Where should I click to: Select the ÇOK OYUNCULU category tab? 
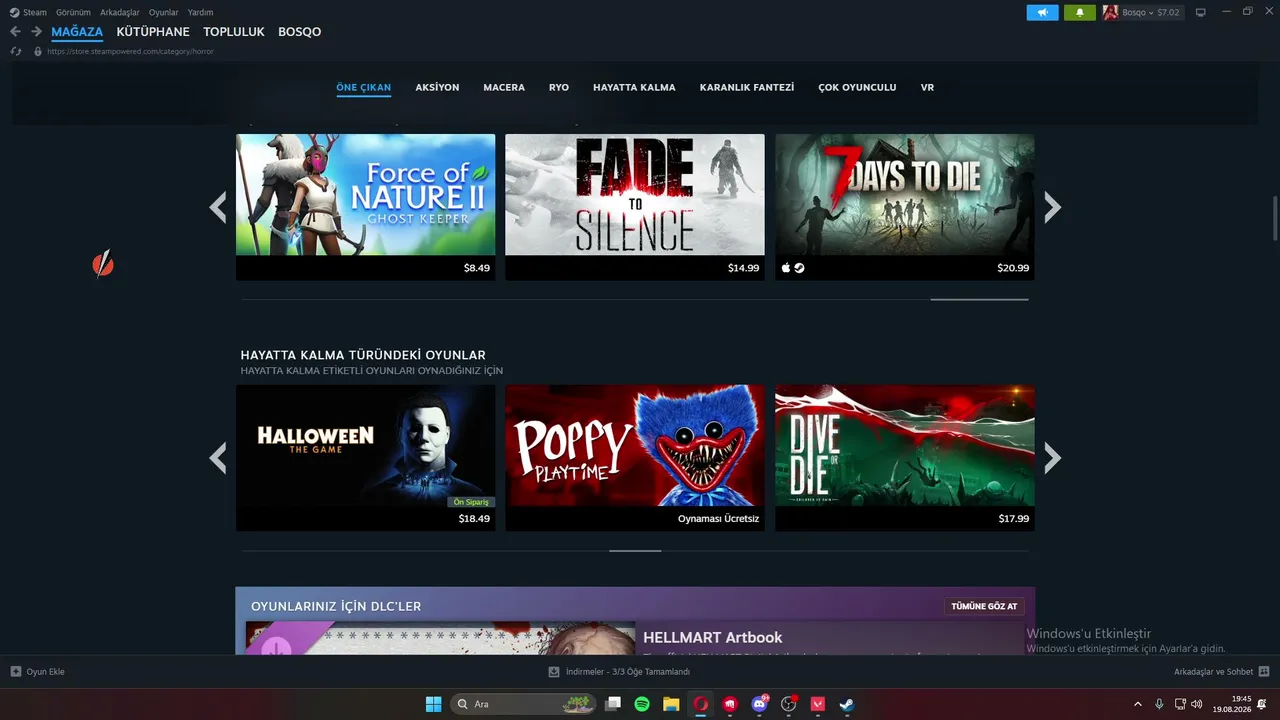pos(857,88)
